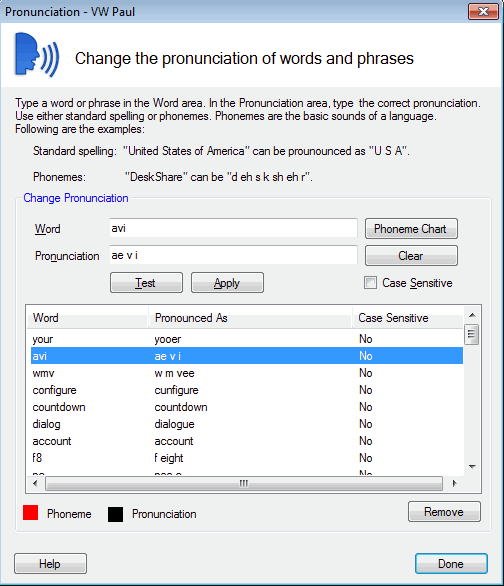
Task: Sort list by Word column header
Action: [x=87, y=318]
